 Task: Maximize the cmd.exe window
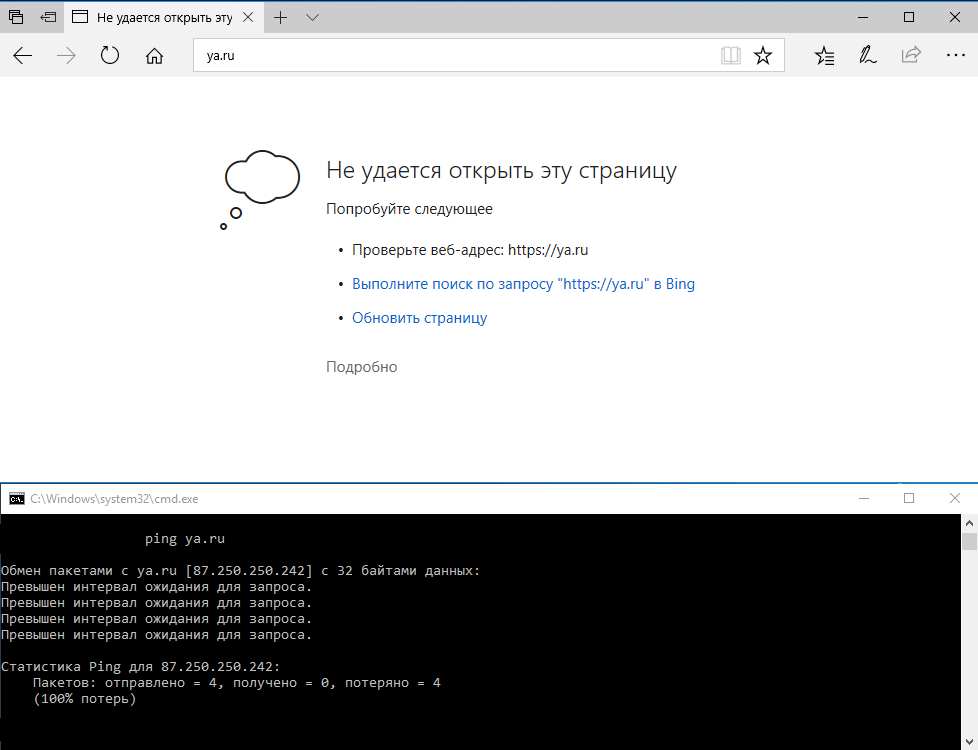click(909, 498)
